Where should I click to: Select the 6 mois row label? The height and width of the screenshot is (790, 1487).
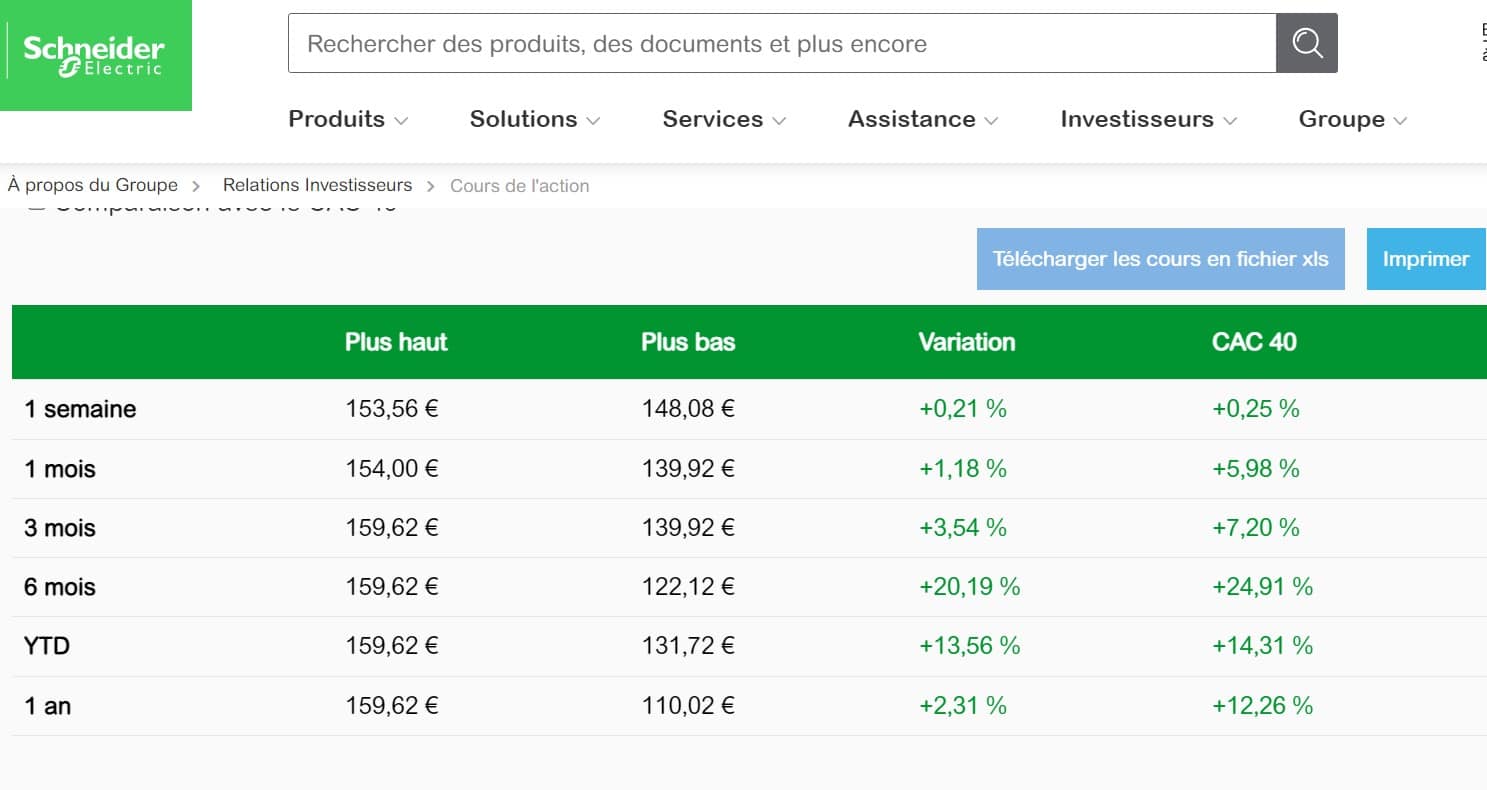60,587
